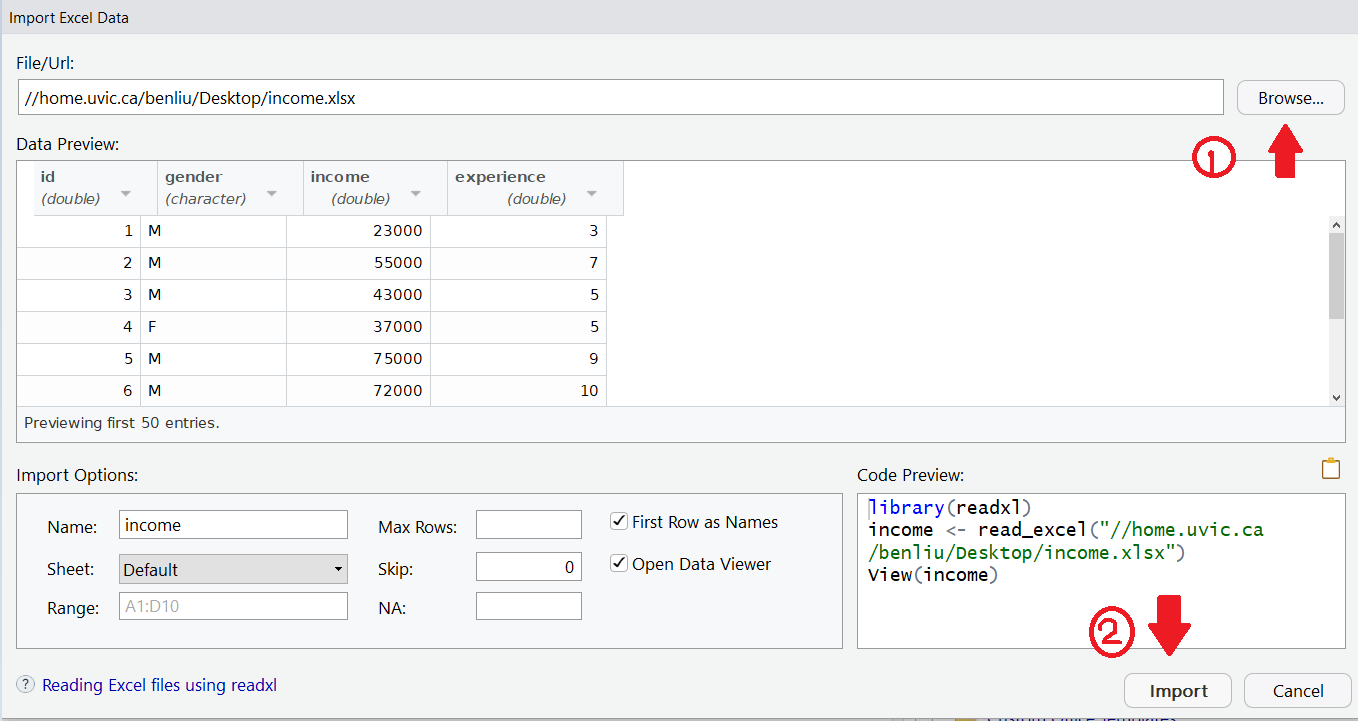Screen dimensions: 1358x721
Task: Click the income cell 37000
Action: point(358,327)
